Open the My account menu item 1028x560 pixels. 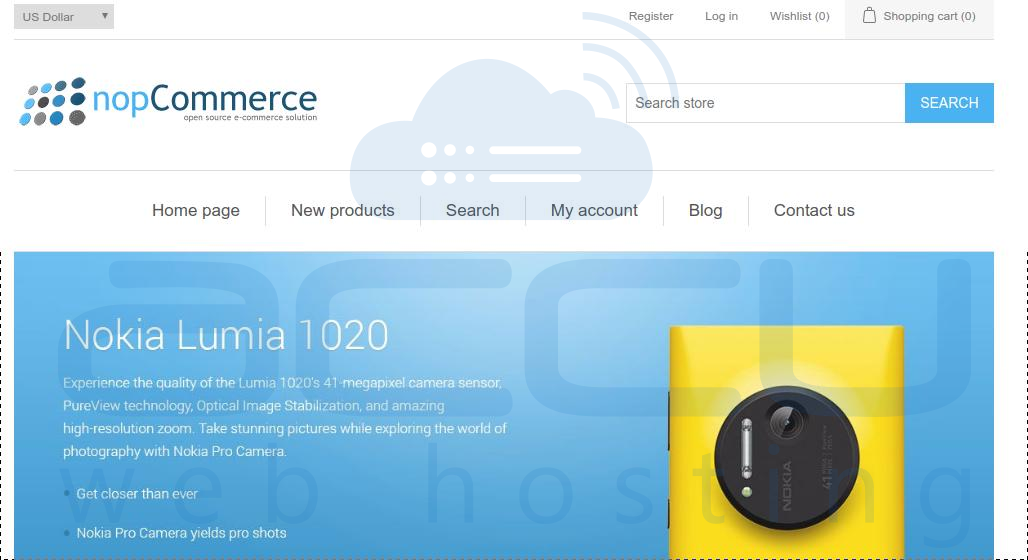coord(594,210)
